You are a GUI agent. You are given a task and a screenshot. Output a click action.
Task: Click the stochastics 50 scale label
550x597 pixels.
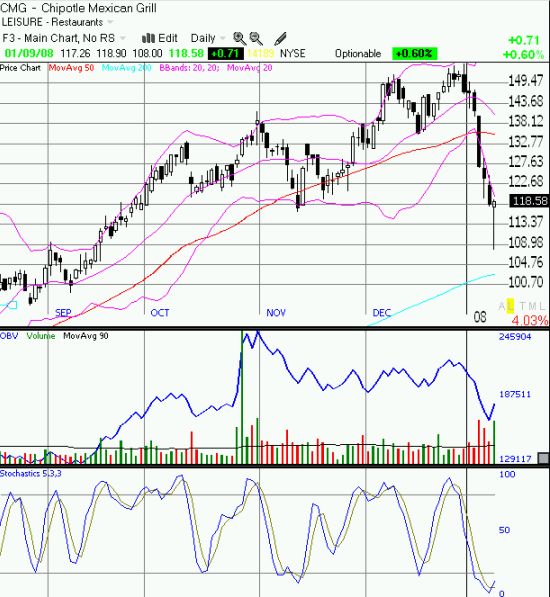point(504,530)
